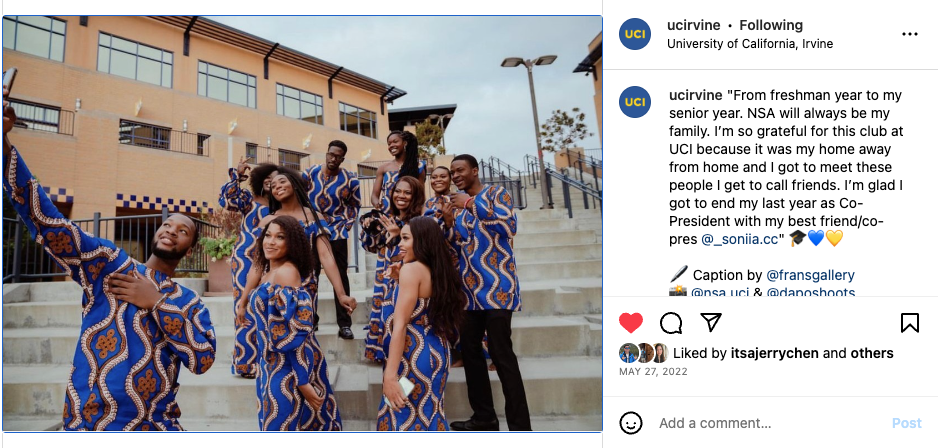Open the @fransgallery profile mention

[810, 274]
